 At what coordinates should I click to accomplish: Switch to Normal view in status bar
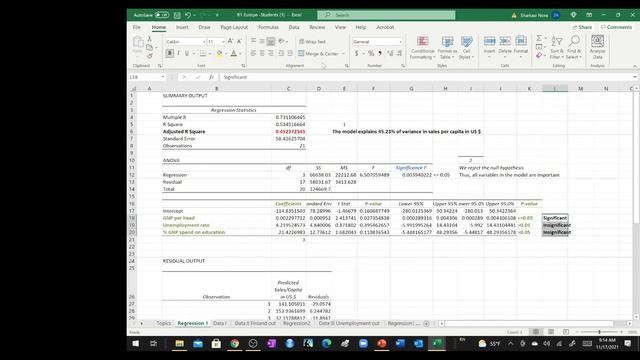click(536, 332)
